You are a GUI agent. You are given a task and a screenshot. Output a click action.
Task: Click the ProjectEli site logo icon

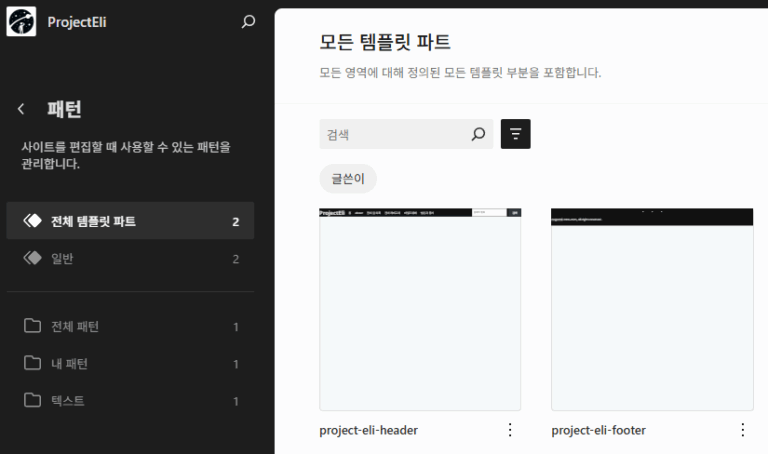point(21,21)
